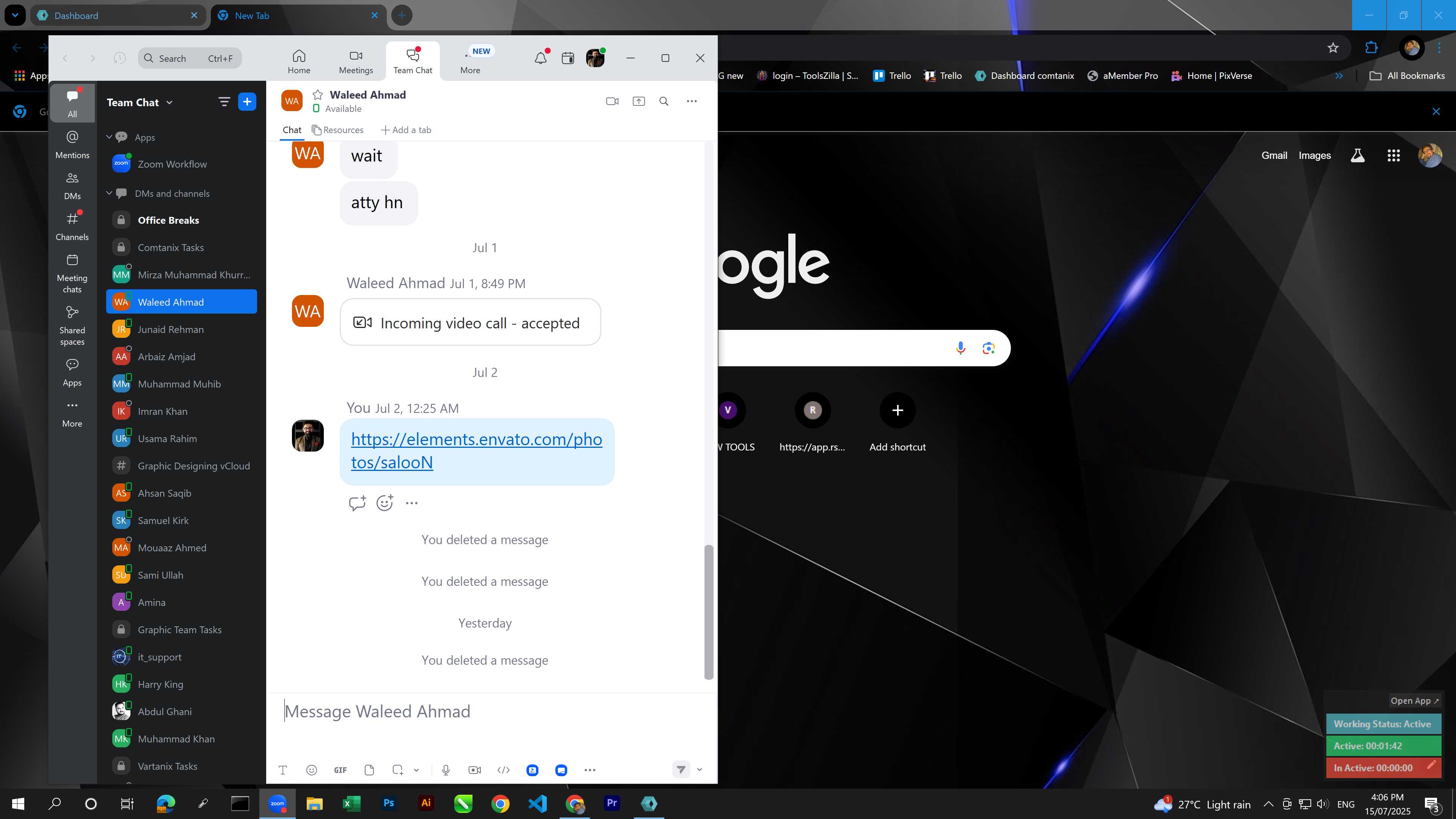
Task: Open the envato elements link in chat
Action: click(x=477, y=450)
